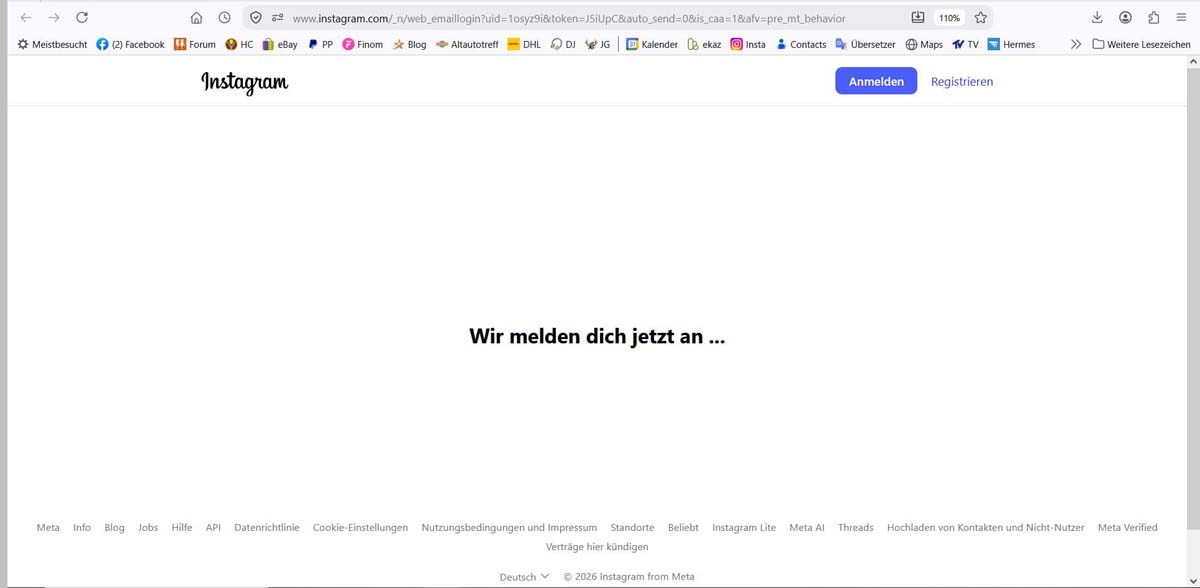Open the Verträge hier kündigen link

click(597, 547)
